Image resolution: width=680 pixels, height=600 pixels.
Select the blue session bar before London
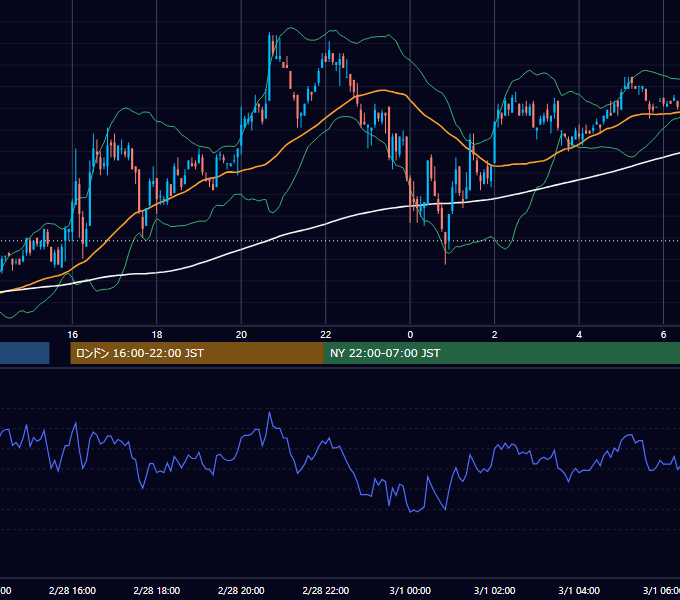coord(25,353)
